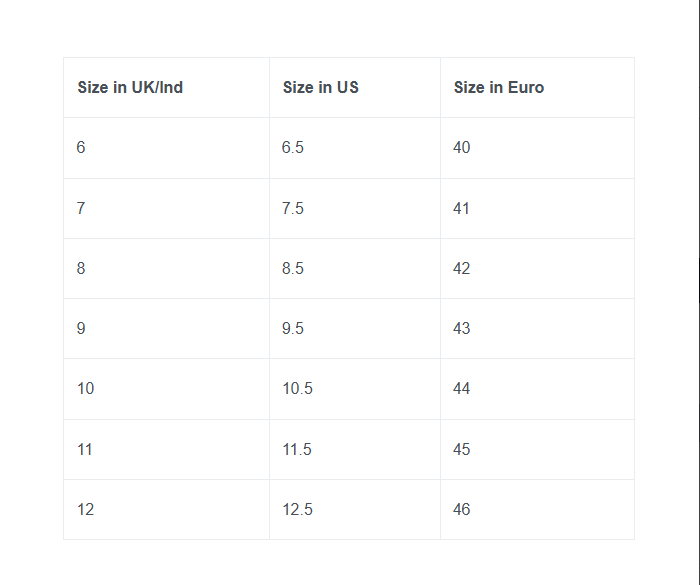The image size is (700, 585).
Task: Click the "Size in Euro" column header
Action: point(498,88)
